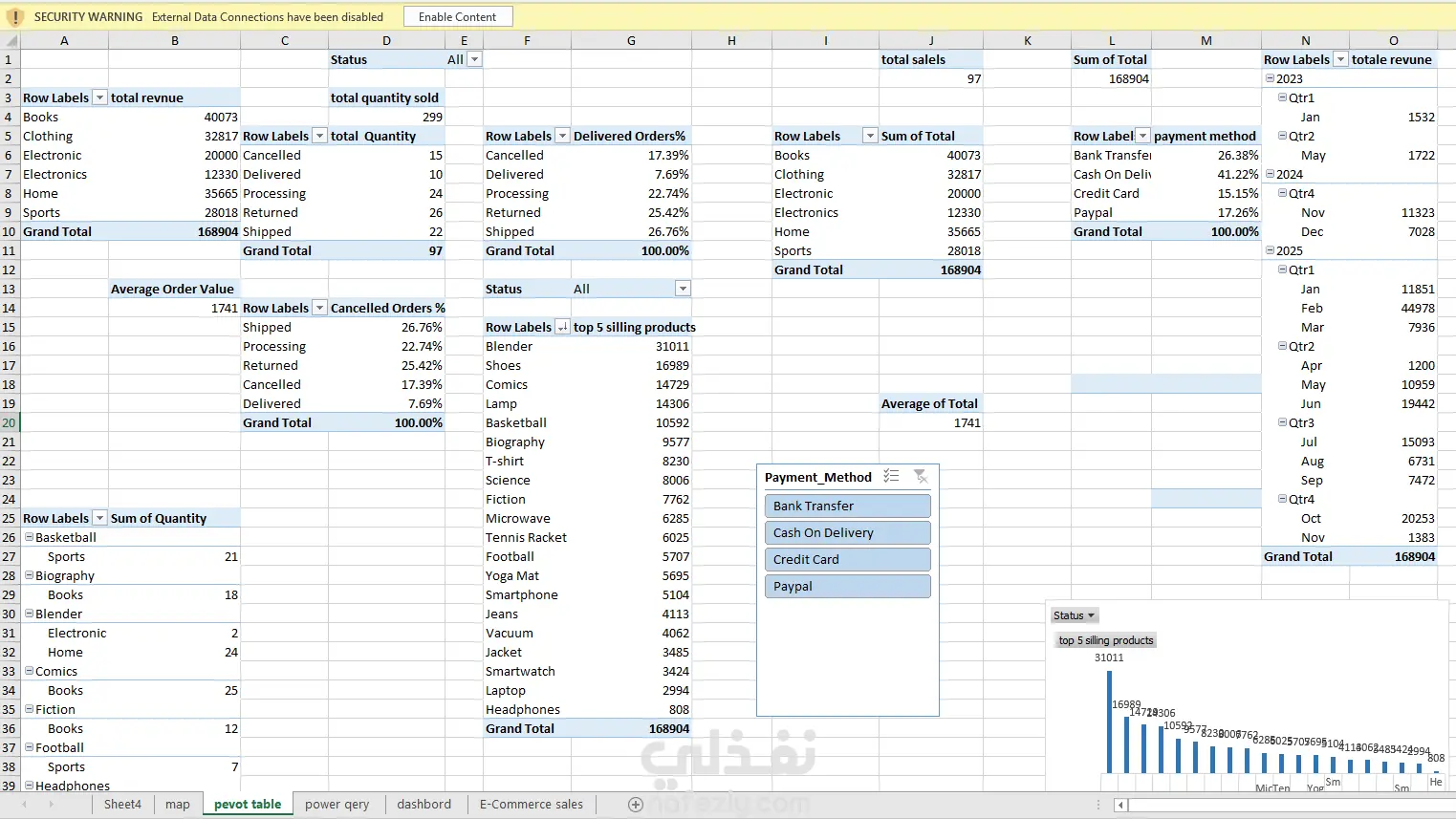Open Row Labels filter beside Cancelled Orders %
Screen dimensions: 1456x819
[x=319, y=308]
